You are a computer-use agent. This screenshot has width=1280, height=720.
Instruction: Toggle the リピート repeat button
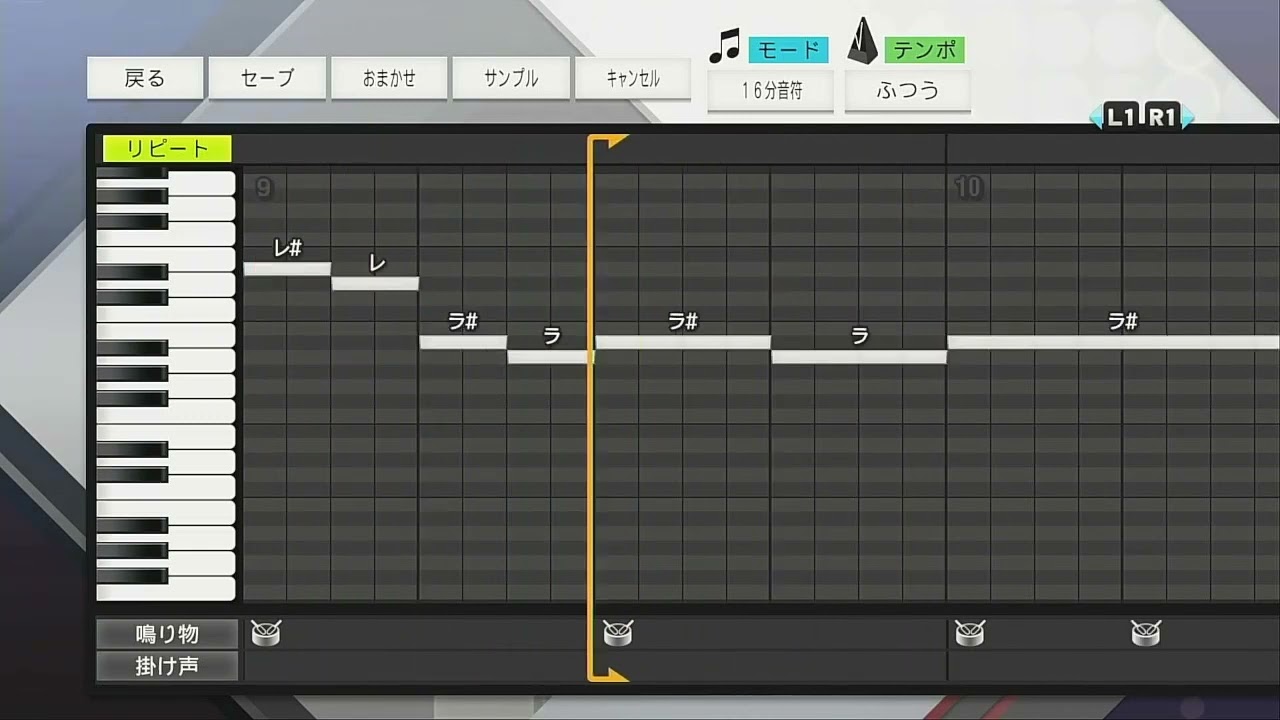(167, 149)
